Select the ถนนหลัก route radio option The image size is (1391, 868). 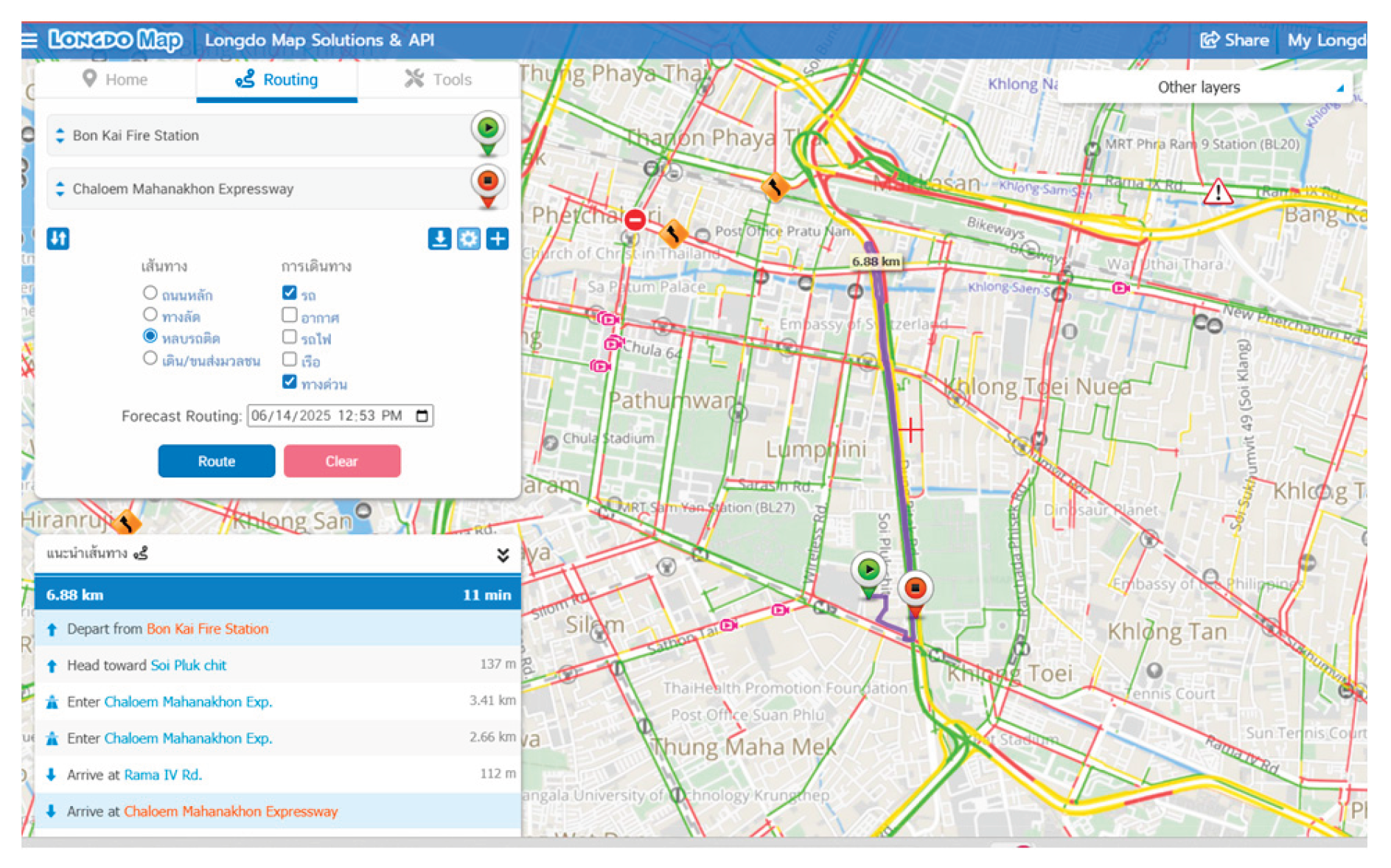point(150,293)
